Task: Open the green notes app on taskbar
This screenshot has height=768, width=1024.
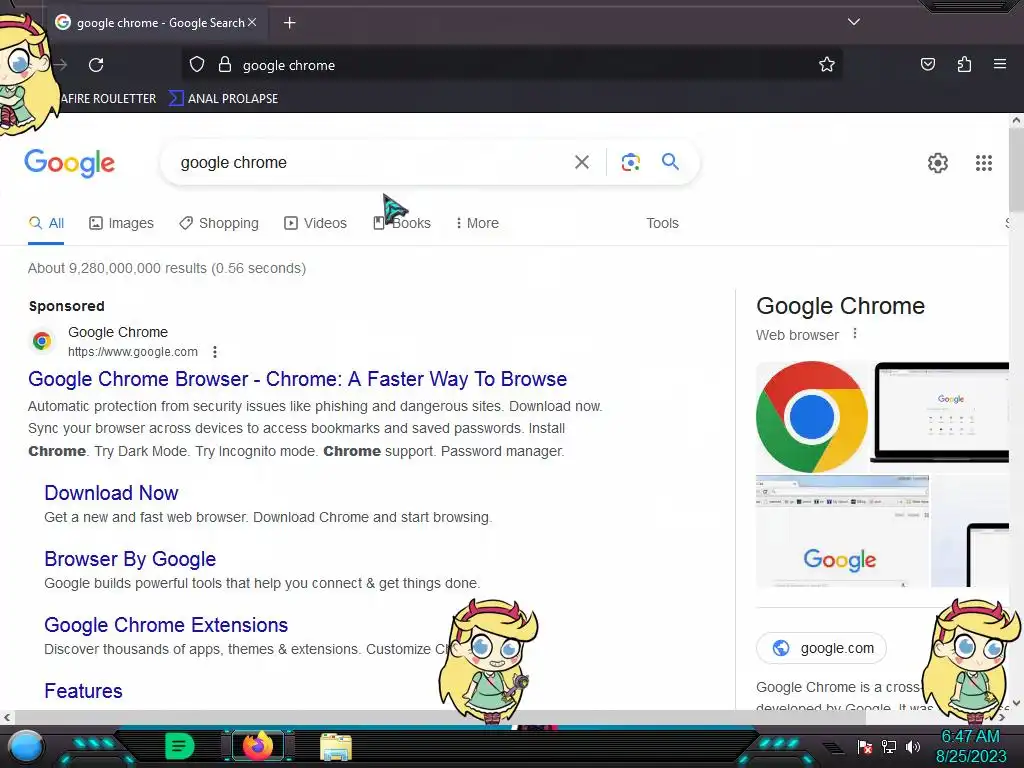Action: point(179,746)
